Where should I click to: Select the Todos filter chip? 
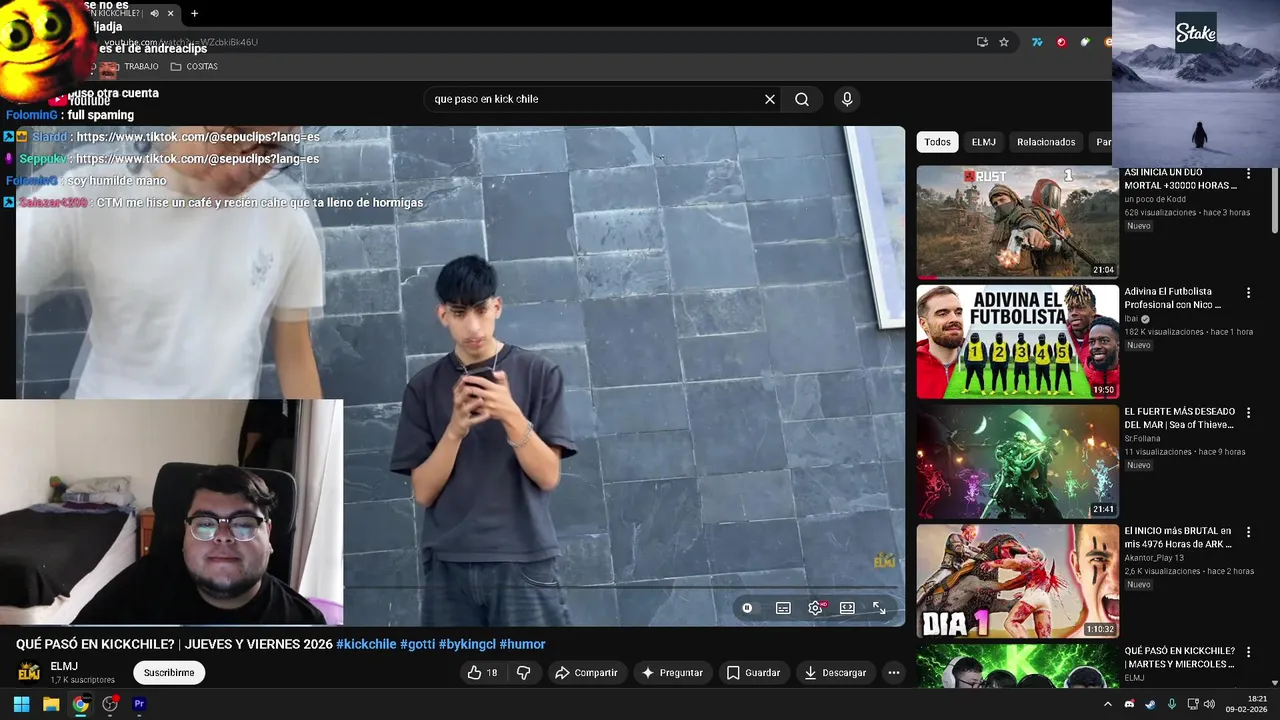tap(938, 142)
